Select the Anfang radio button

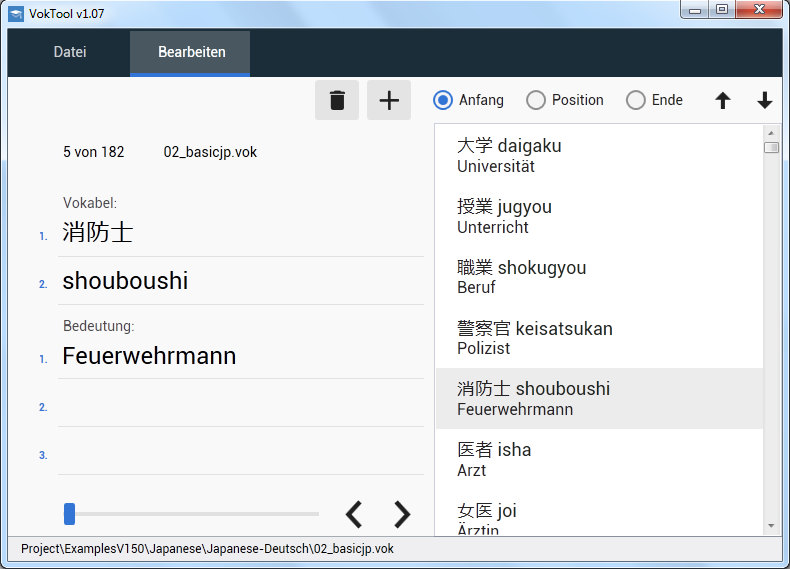[443, 100]
